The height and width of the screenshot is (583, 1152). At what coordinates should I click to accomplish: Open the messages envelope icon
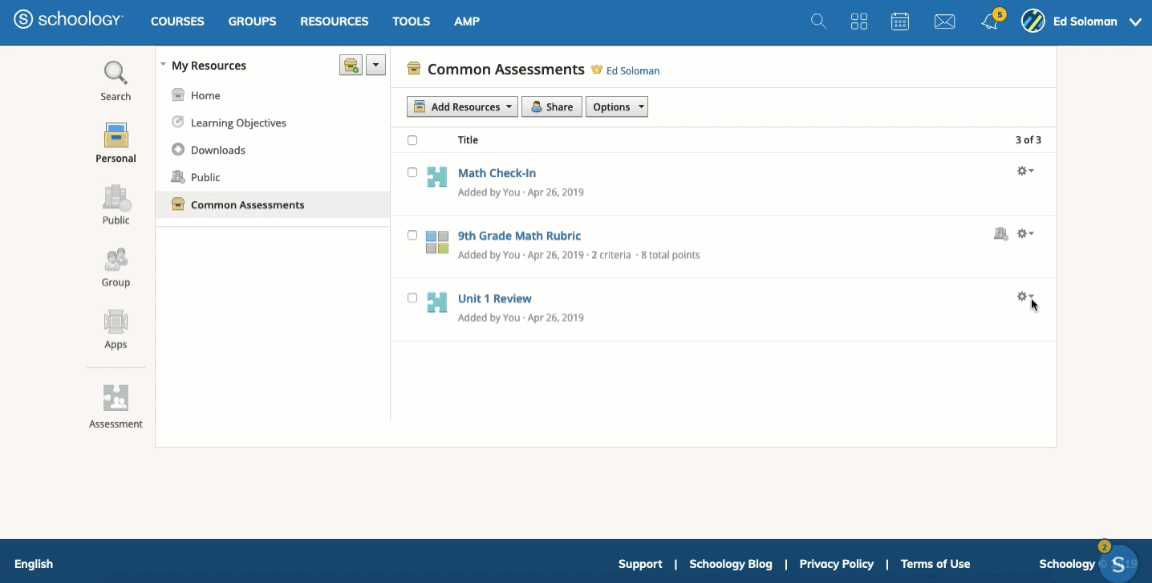tap(944, 21)
